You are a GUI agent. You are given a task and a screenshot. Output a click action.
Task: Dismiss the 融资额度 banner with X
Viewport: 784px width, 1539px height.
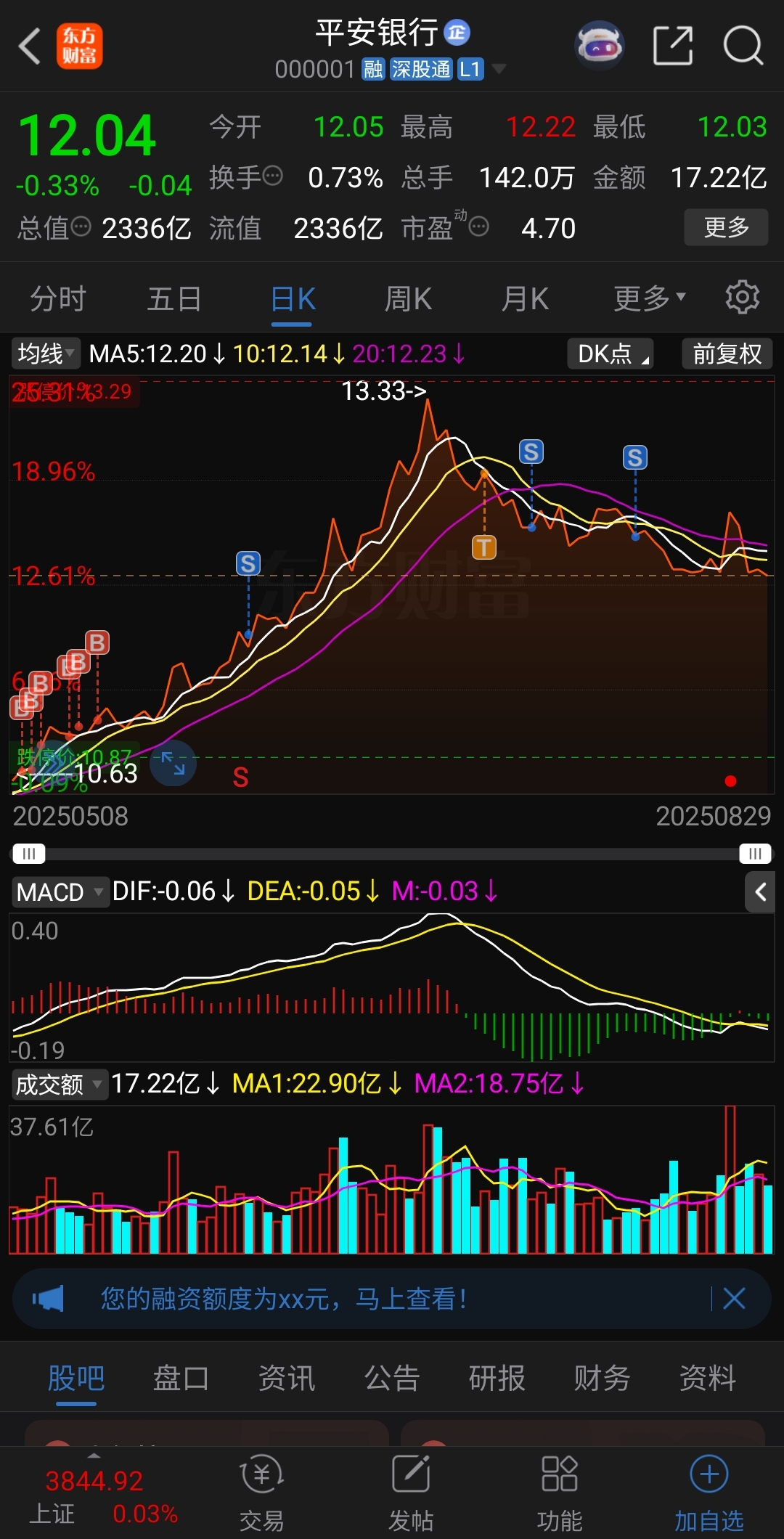(734, 1299)
